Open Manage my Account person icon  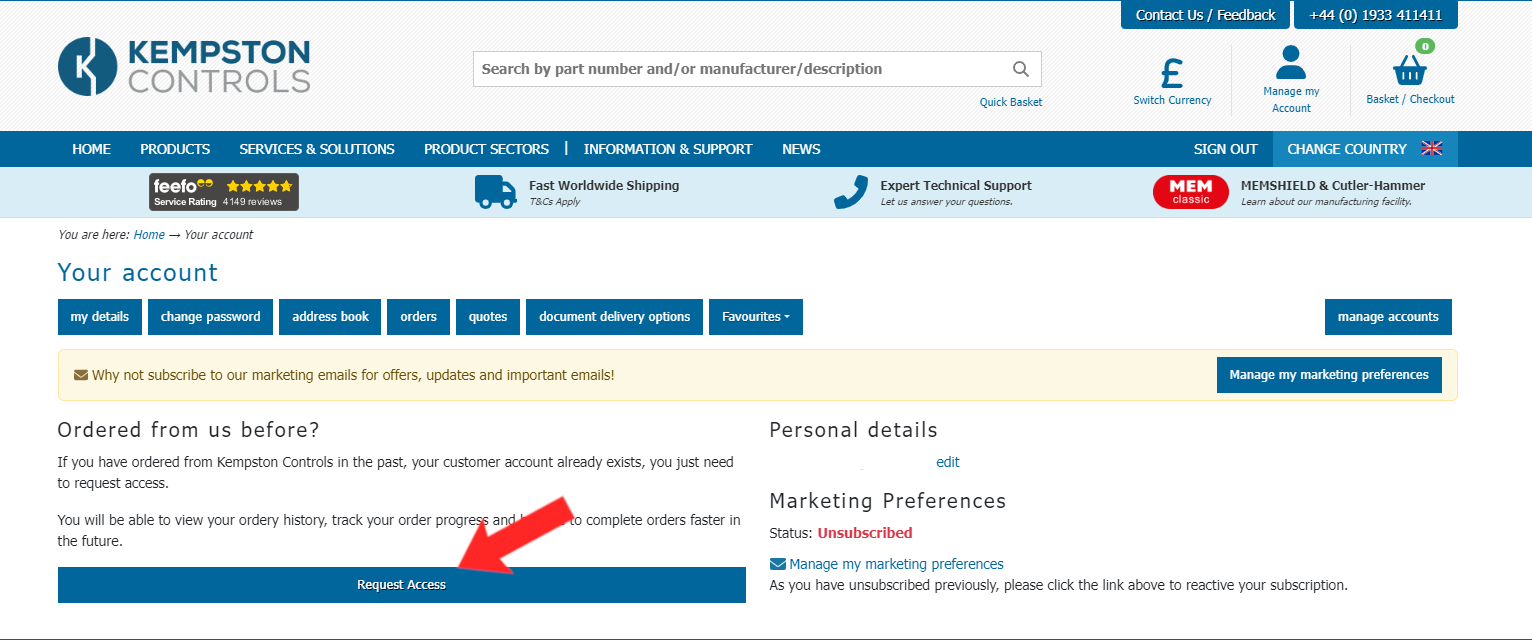click(1291, 63)
